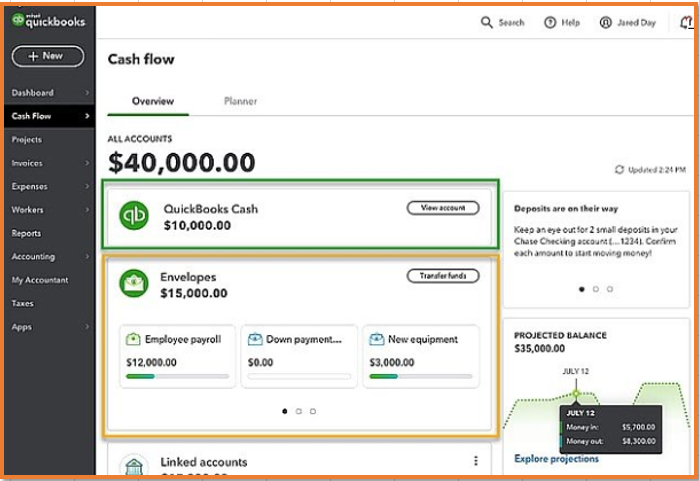Expand the Cash Flow chevron arrow
The height and width of the screenshot is (481, 699).
(x=87, y=116)
